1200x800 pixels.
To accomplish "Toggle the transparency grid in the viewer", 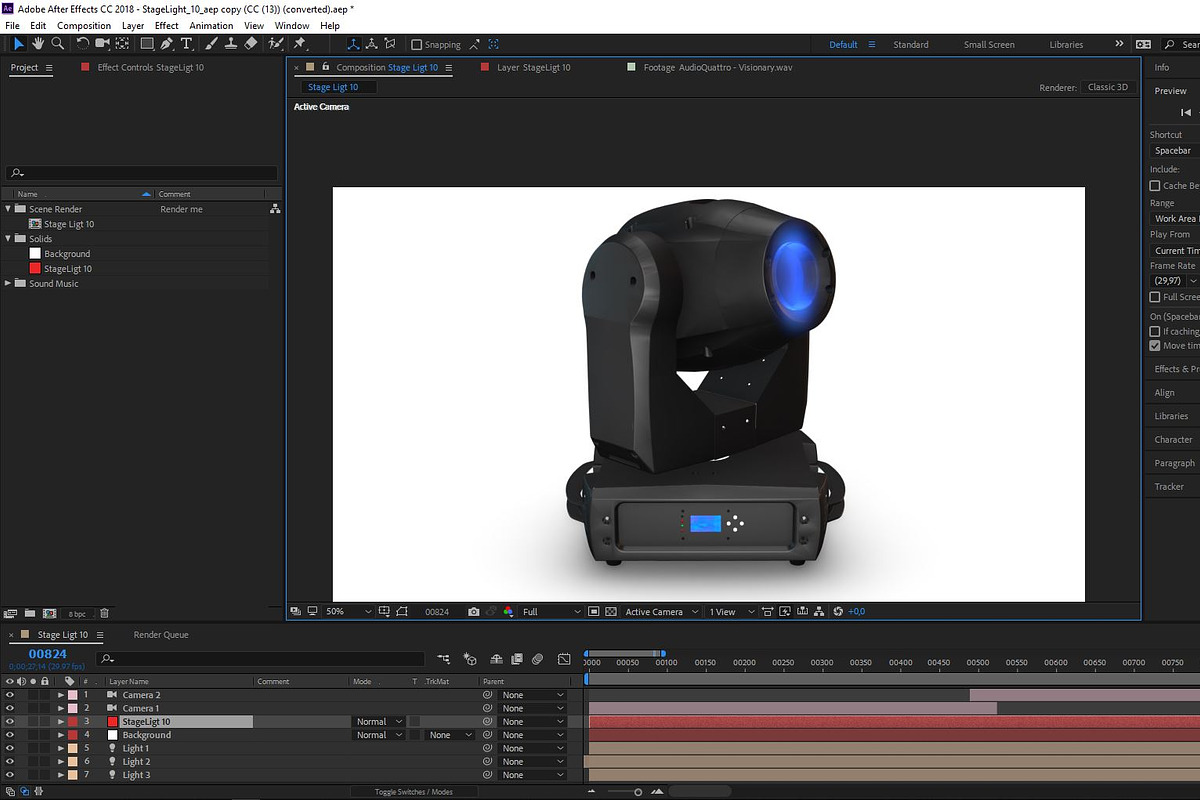I will [x=611, y=612].
